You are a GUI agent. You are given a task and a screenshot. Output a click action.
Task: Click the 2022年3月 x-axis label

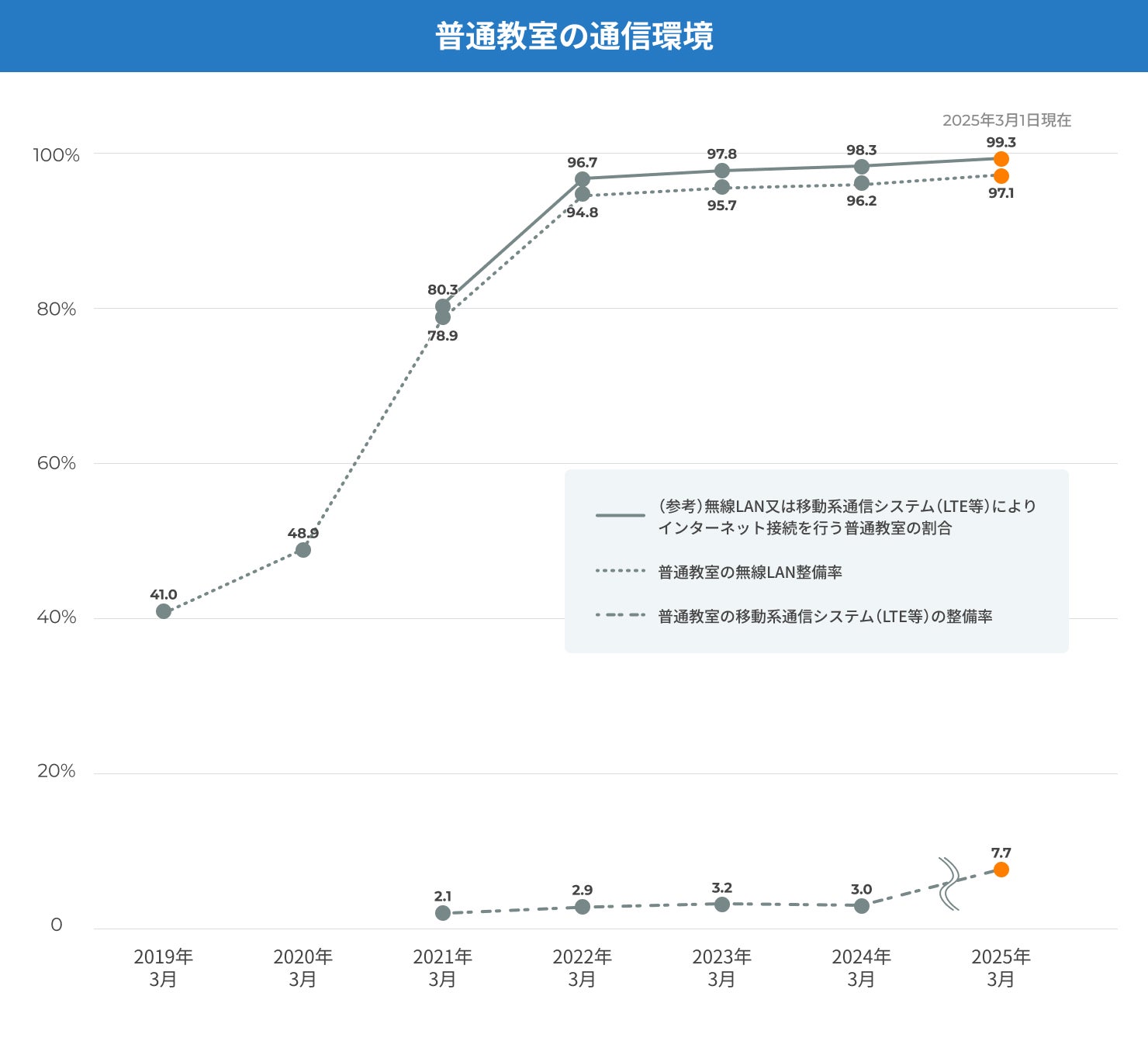(x=582, y=967)
